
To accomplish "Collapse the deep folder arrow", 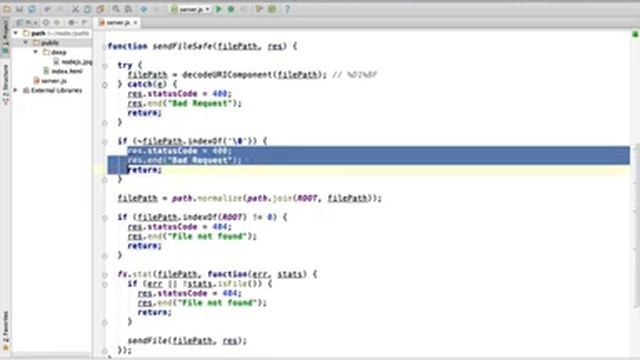I will [x=36, y=52].
